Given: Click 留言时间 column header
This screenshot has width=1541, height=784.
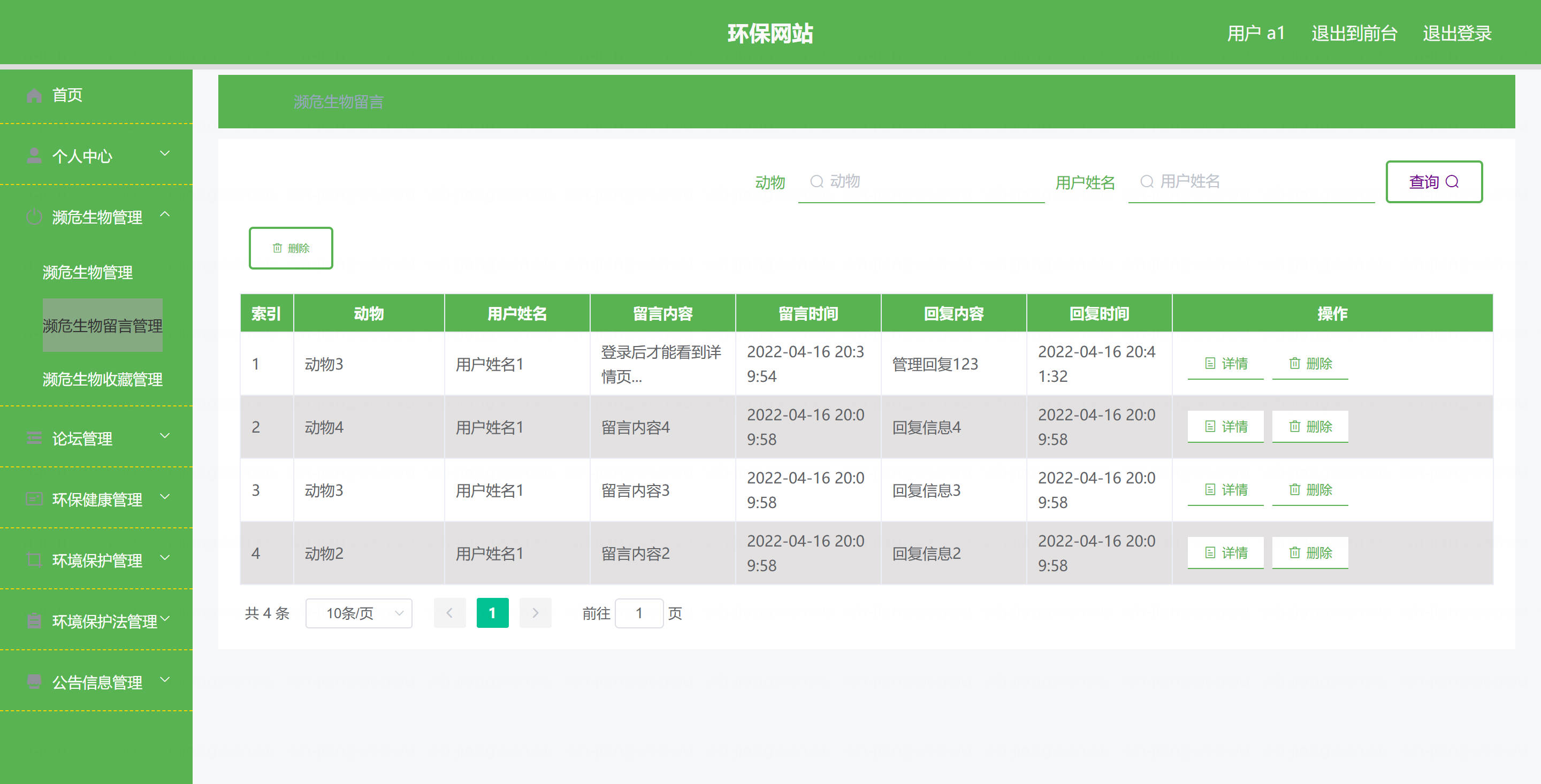Looking at the screenshot, I should [x=807, y=313].
